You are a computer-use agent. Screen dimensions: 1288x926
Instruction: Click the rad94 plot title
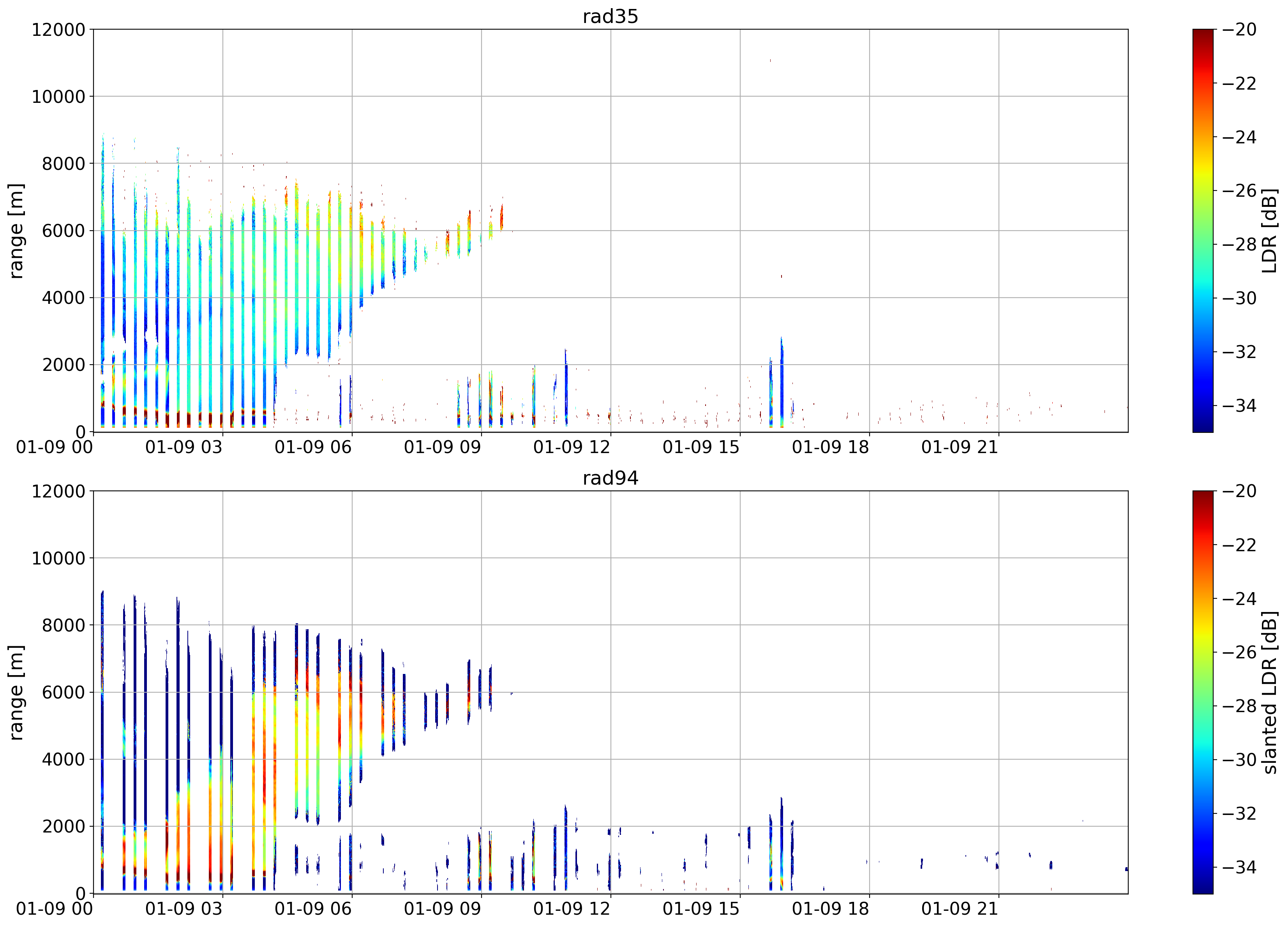(x=610, y=478)
